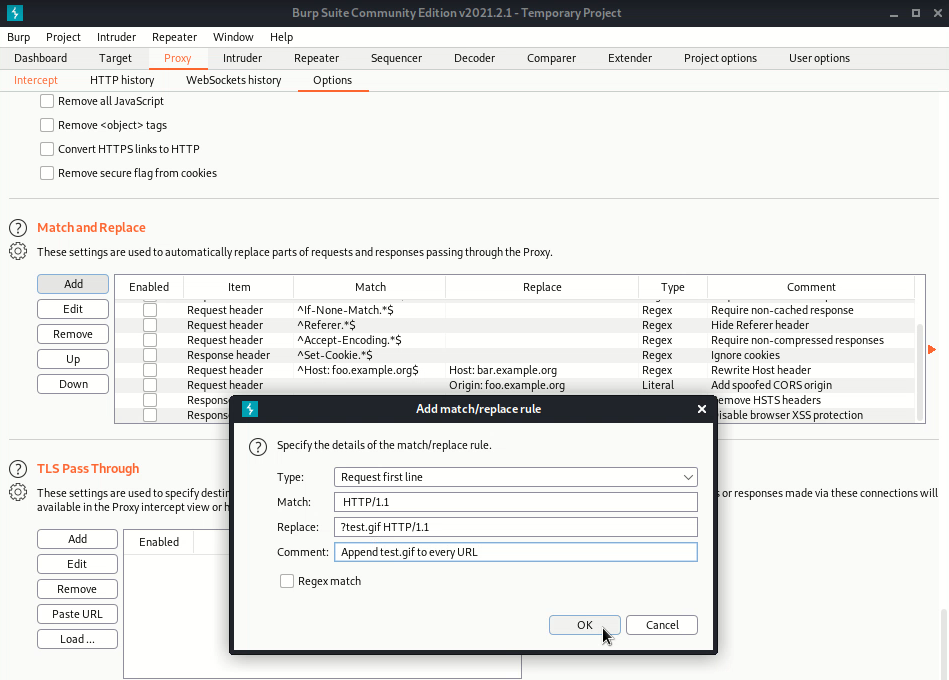The image size is (949, 680).
Task: Sort rules by Match column header
Action: tap(370, 287)
